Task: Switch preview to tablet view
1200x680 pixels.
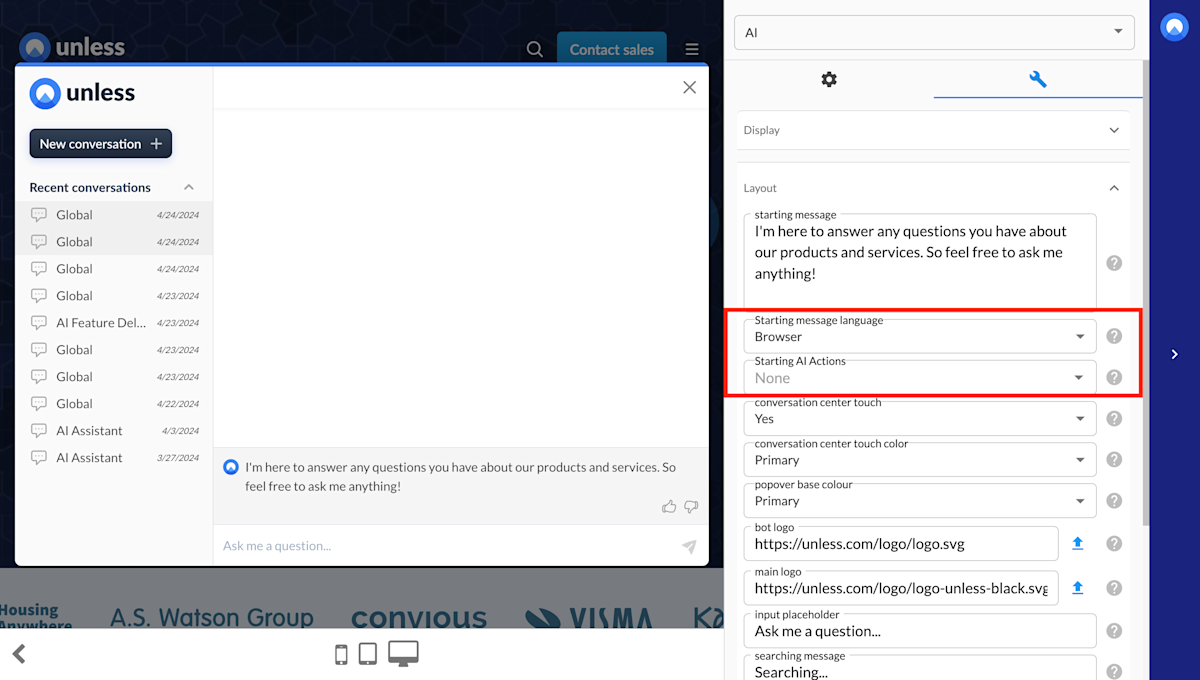Action: point(369,652)
